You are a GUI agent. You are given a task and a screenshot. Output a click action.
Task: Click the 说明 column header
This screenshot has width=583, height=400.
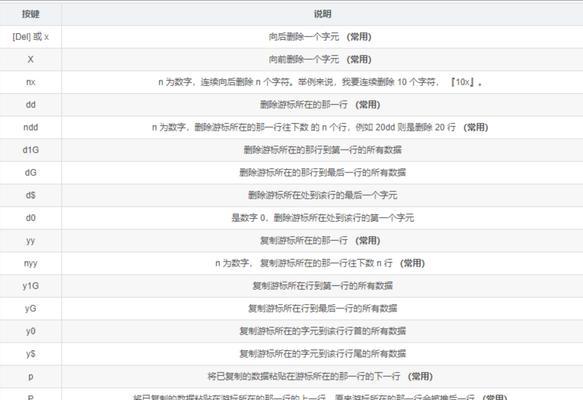click(322, 14)
